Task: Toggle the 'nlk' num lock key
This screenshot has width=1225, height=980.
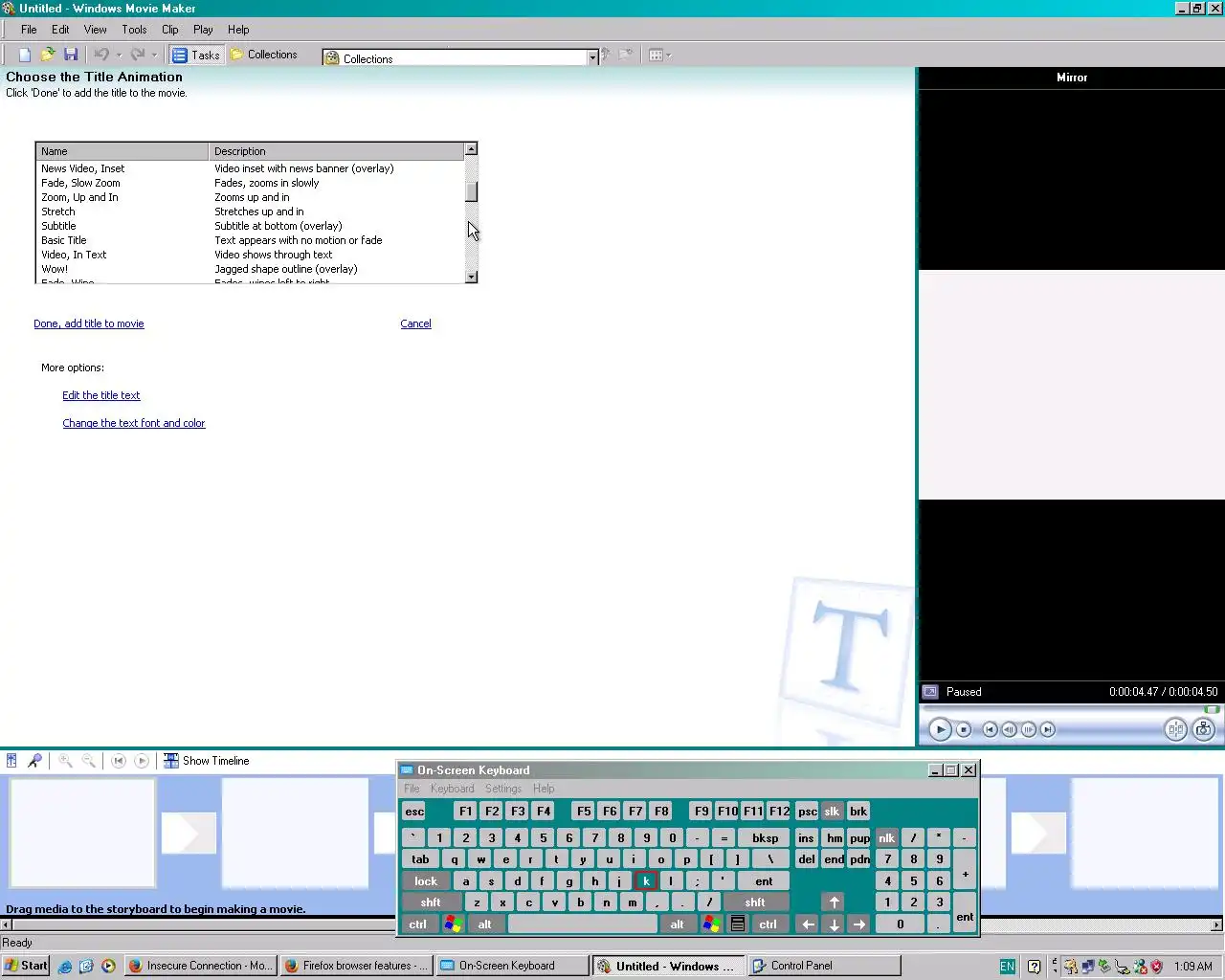Action: tap(887, 837)
